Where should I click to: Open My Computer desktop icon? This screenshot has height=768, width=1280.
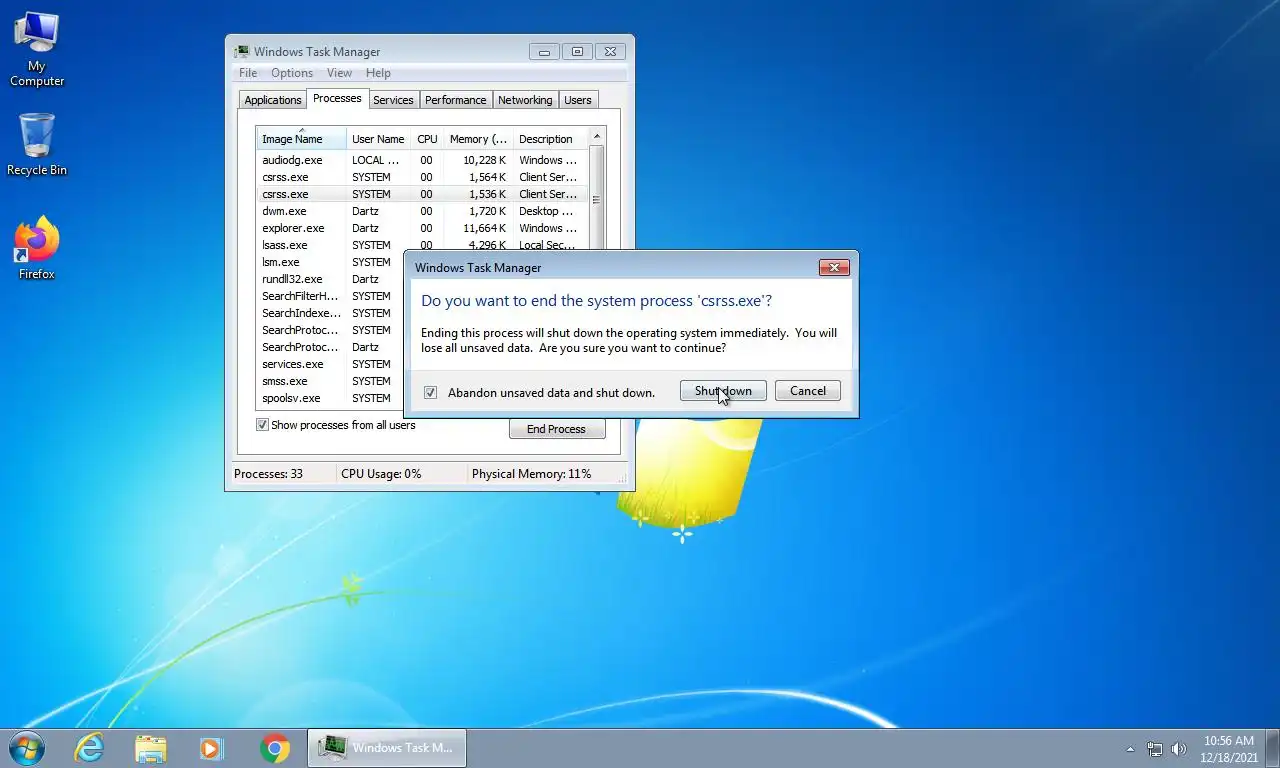pyautogui.click(x=37, y=50)
